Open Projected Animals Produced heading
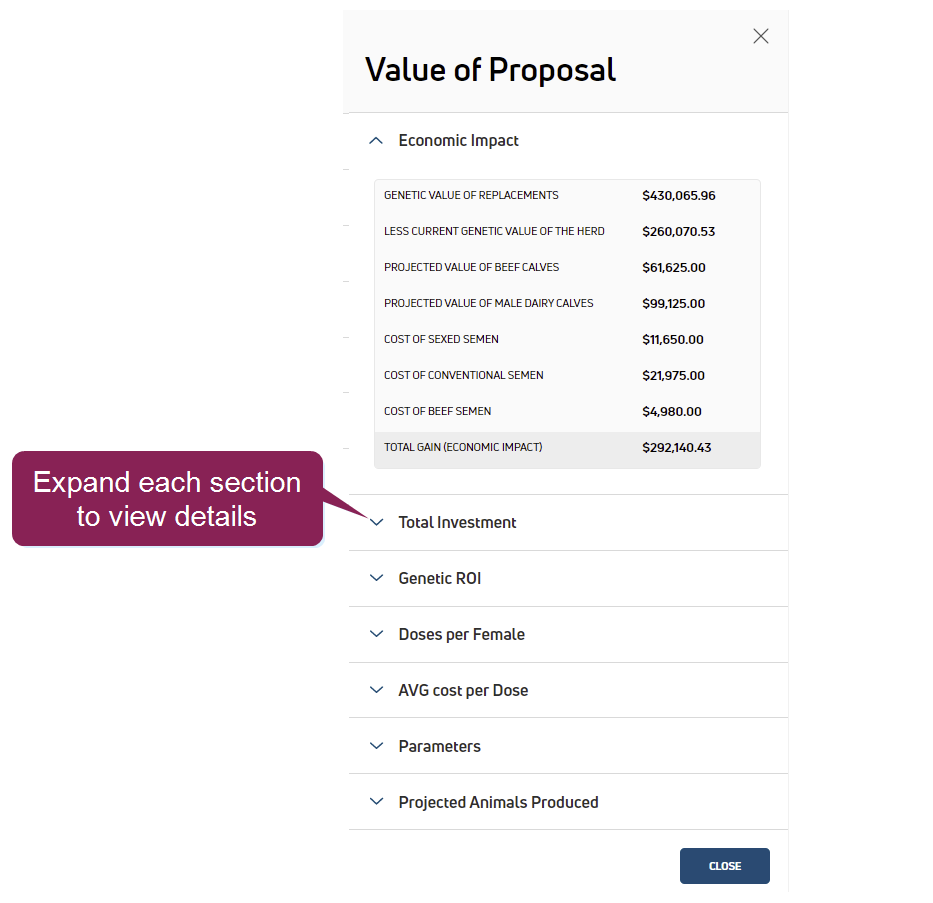 pyautogui.click(x=498, y=803)
